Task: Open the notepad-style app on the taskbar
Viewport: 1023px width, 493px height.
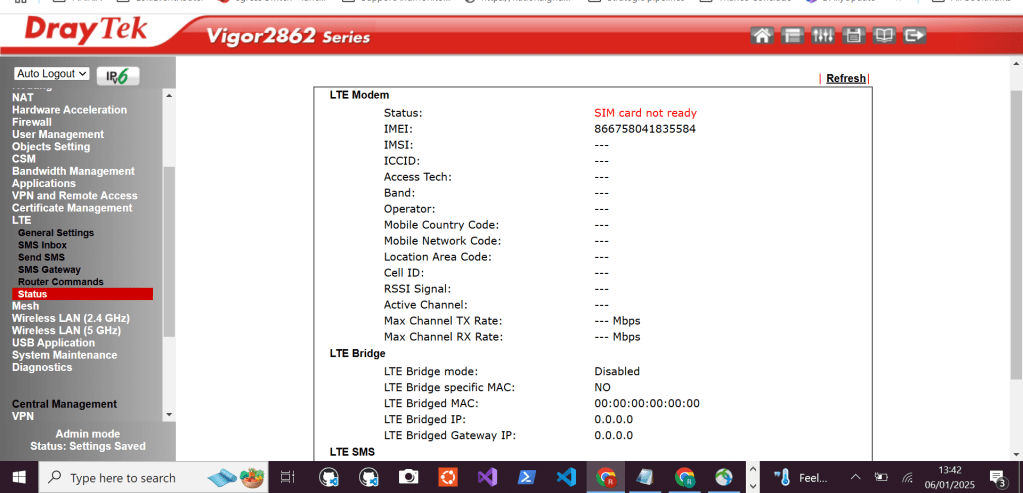Action: [645, 477]
